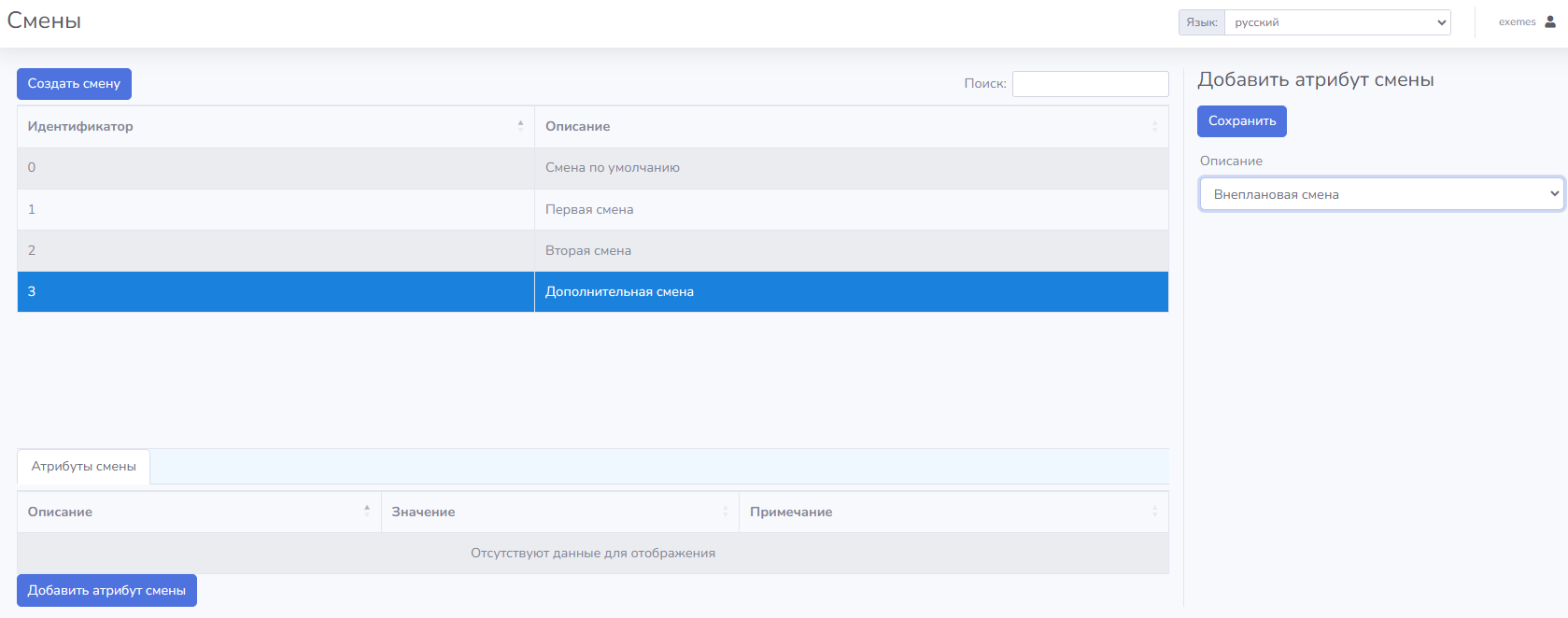Click the user profile icon next to exemes

(x=1550, y=21)
